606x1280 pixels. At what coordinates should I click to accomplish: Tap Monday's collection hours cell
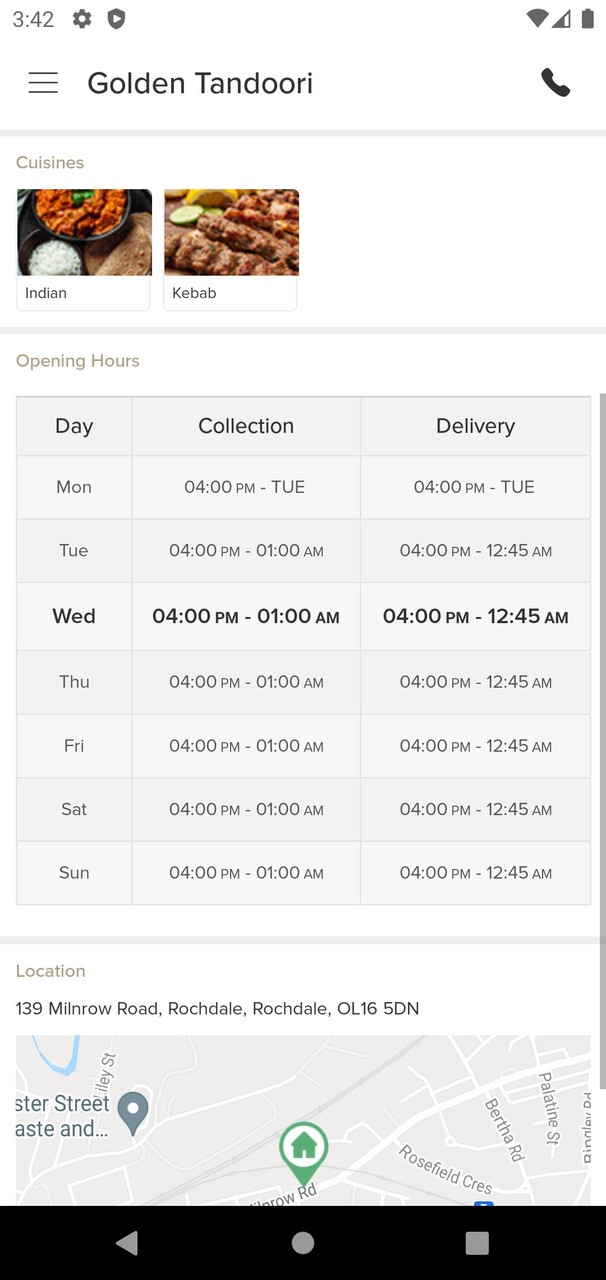pyautogui.click(x=245, y=487)
